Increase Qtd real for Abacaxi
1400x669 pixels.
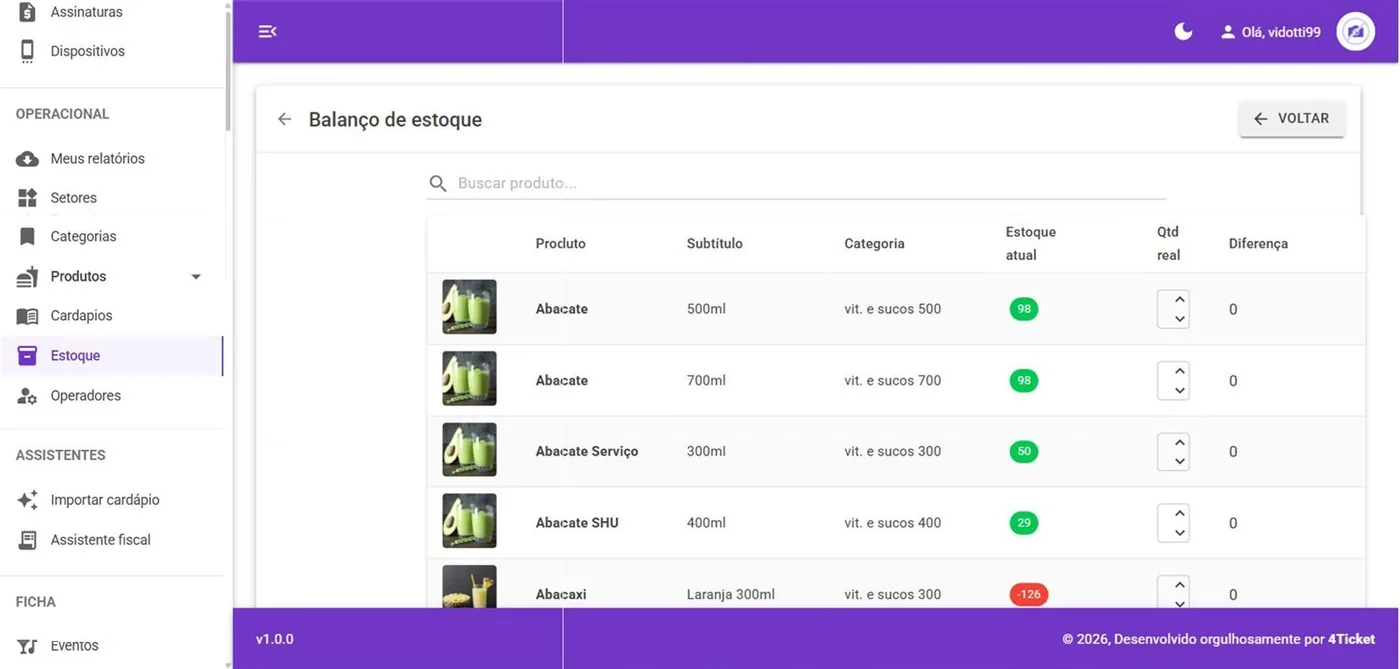pos(1180,585)
